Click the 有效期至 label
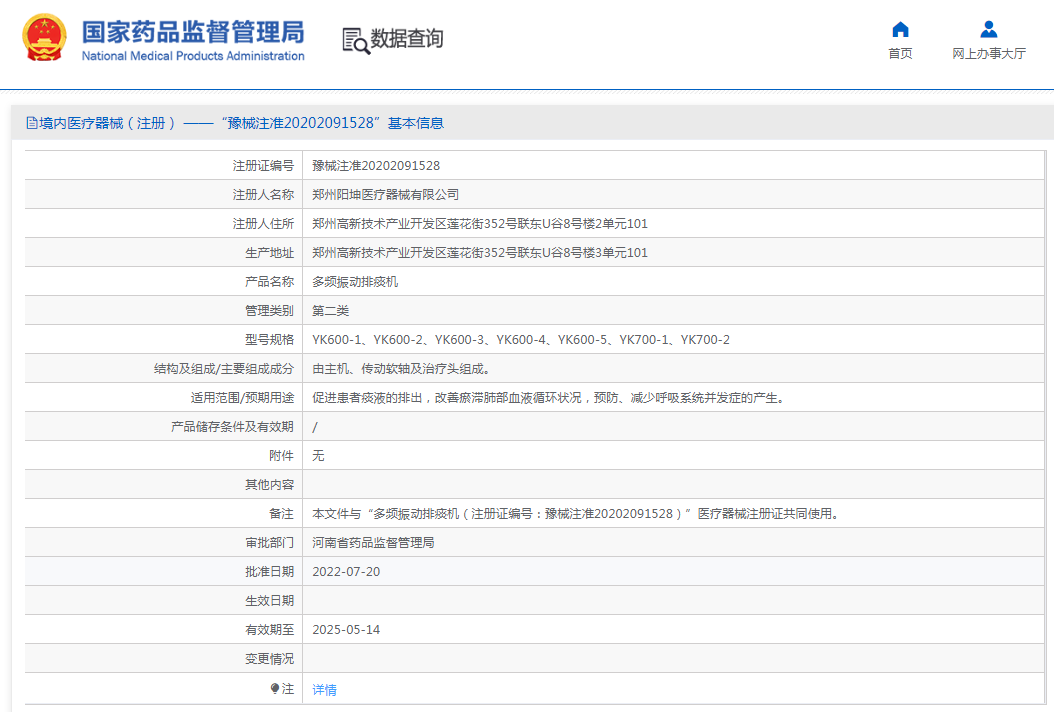 coord(270,629)
